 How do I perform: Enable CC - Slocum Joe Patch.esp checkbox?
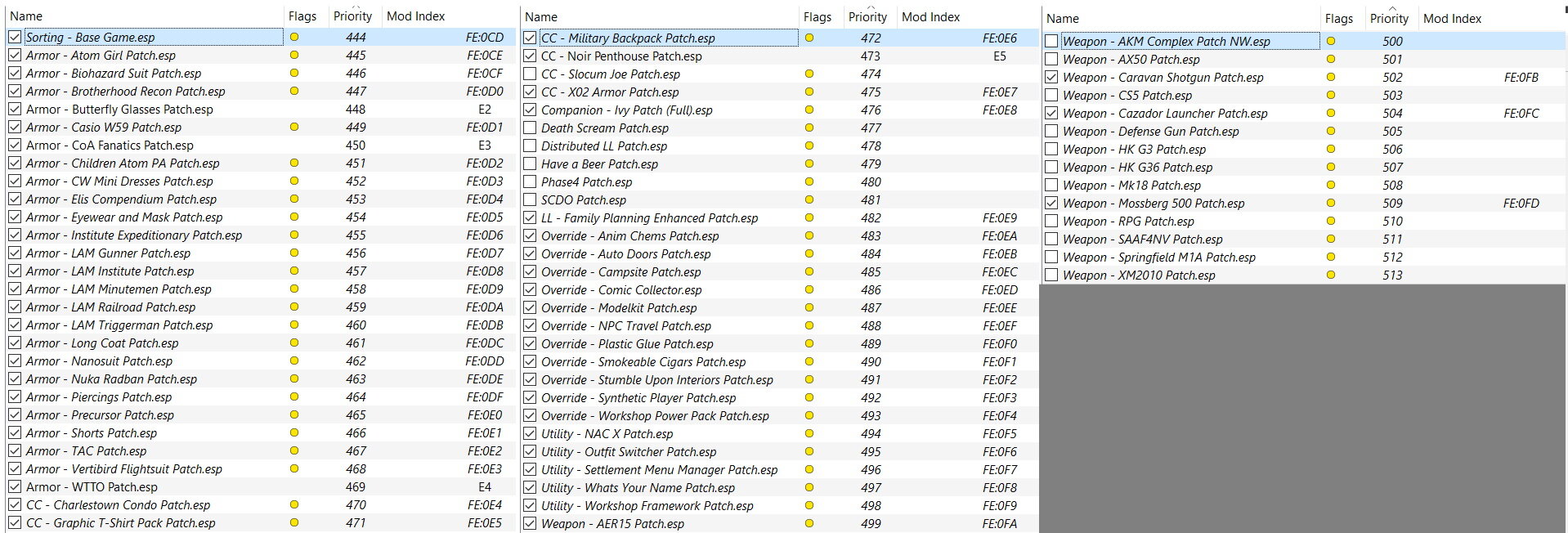(x=530, y=74)
